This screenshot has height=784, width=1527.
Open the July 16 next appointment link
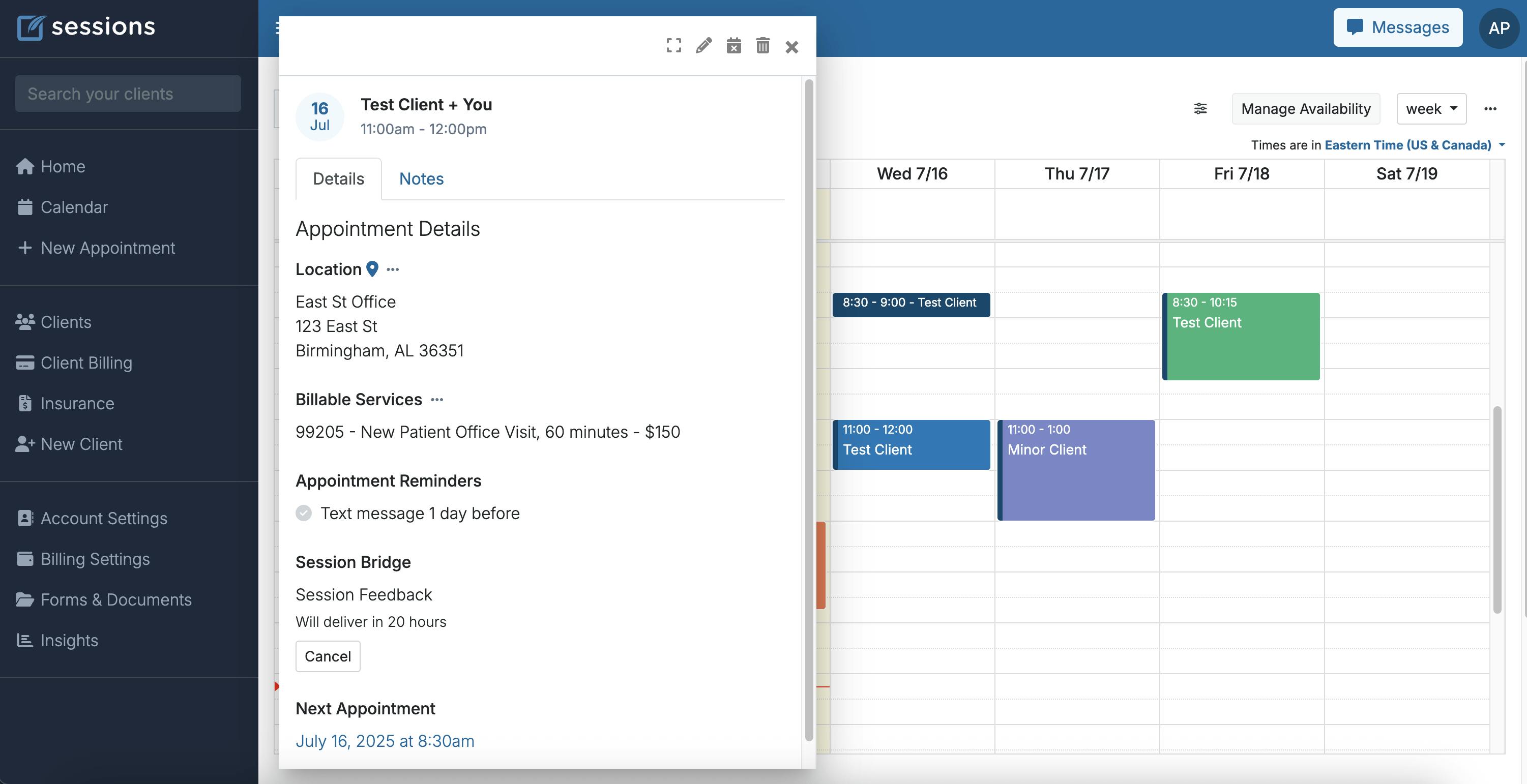click(x=385, y=741)
